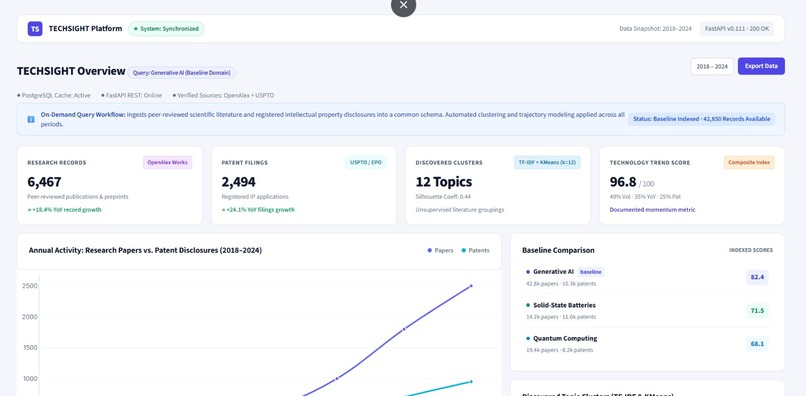
Task: Click the Verified Sources: OpenAlex + USPTO text
Action: coord(223,96)
